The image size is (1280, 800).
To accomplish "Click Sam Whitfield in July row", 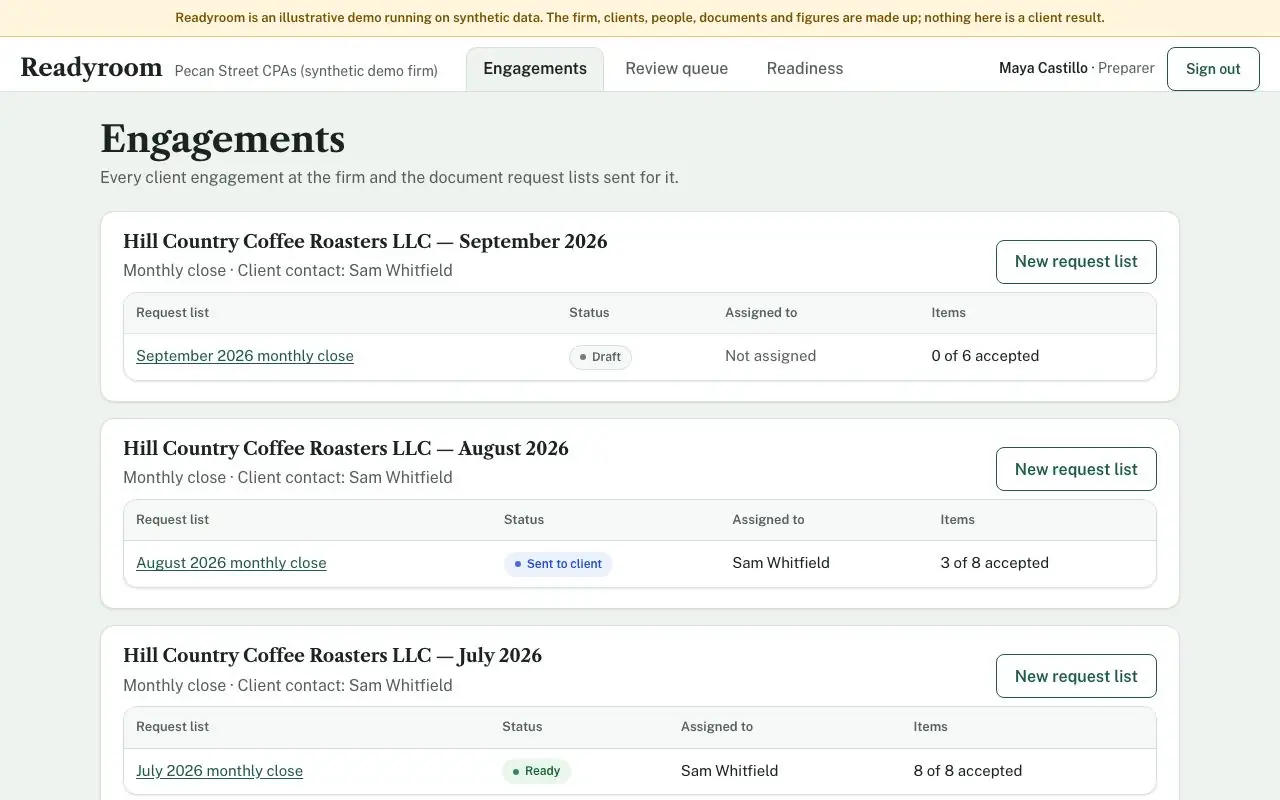I will [x=729, y=771].
